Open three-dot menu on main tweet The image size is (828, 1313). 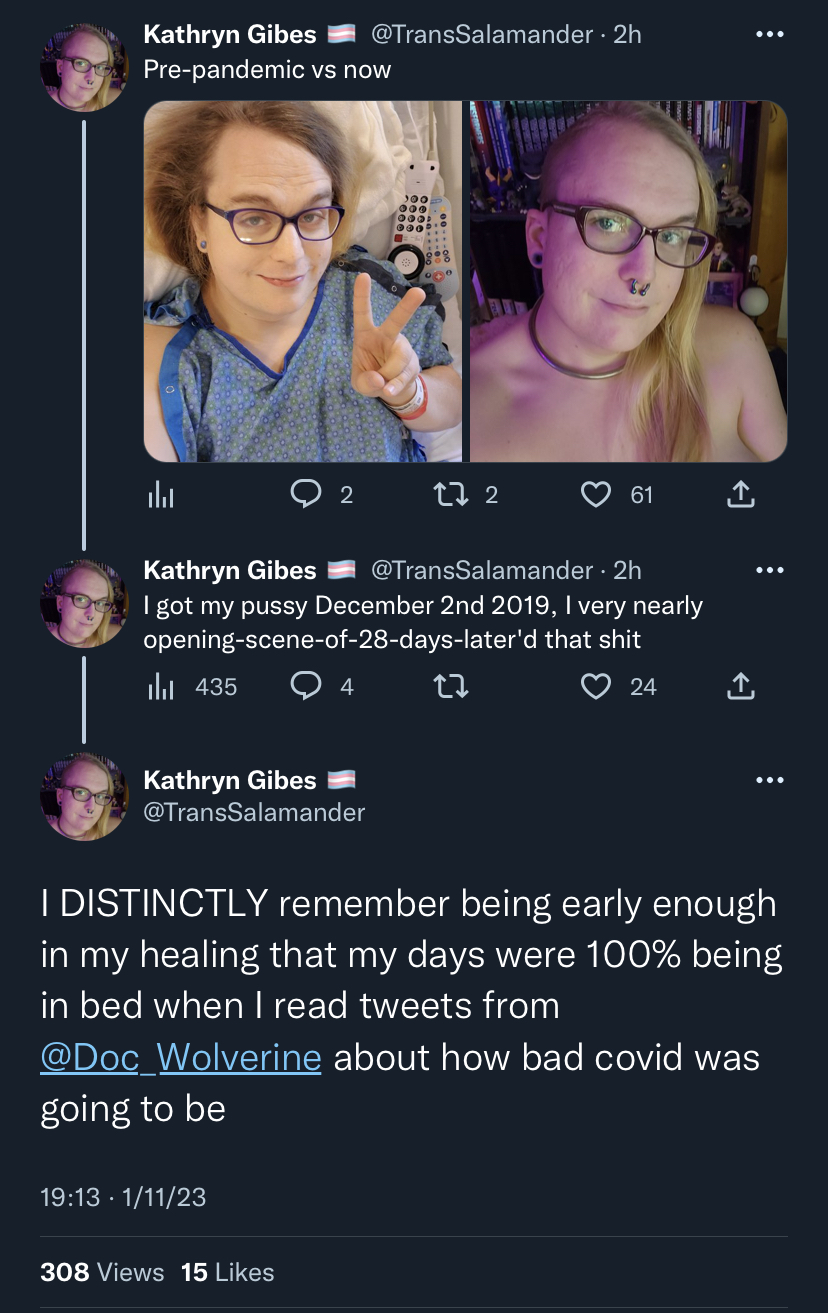click(x=768, y=780)
